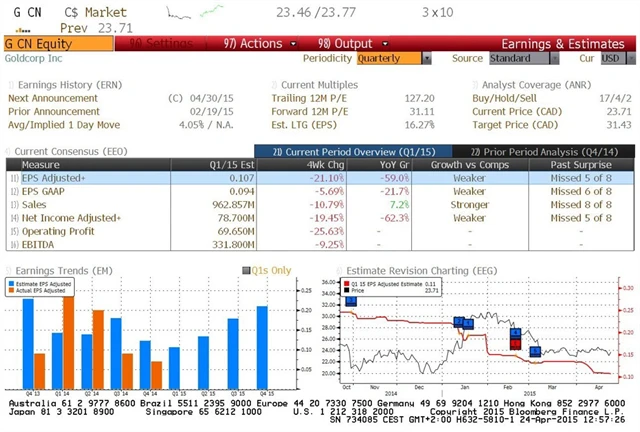Click the Earnings Trends (EM) section icon
The width and height of the screenshot is (640, 432).
(7, 269)
